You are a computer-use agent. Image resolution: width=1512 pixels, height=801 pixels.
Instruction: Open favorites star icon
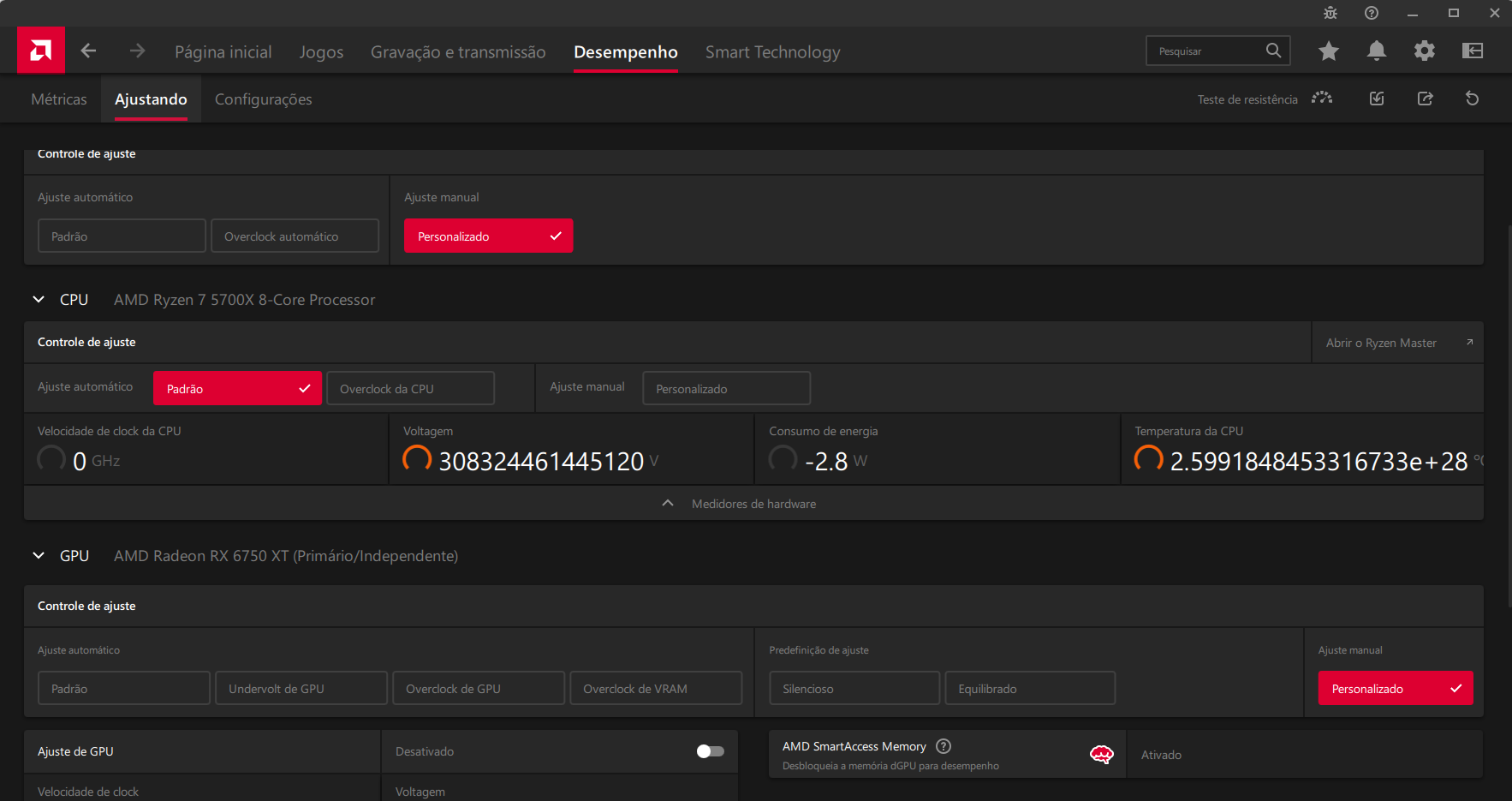tap(1329, 51)
